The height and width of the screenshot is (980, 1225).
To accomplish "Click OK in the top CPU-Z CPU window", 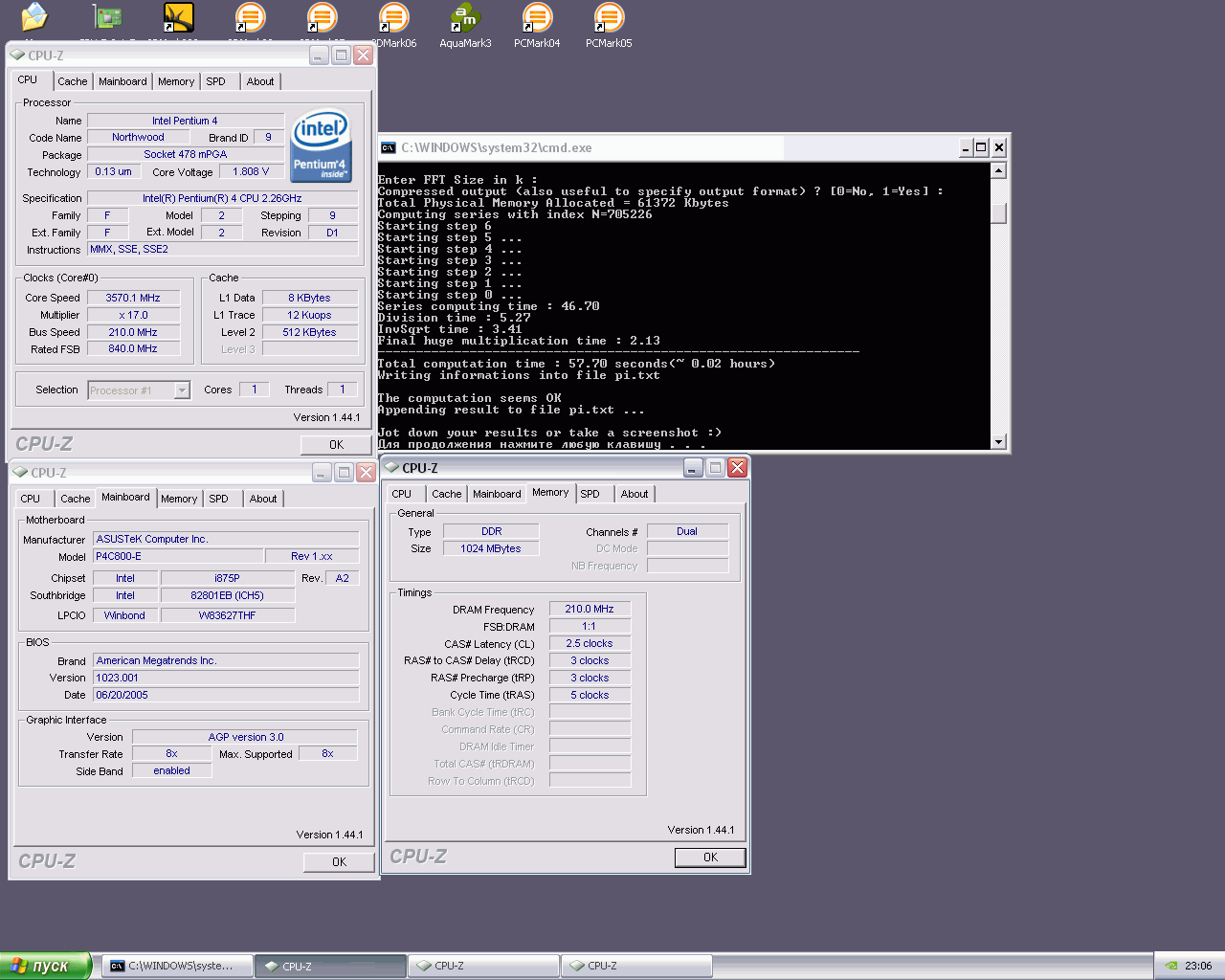I will pos(336,445).
